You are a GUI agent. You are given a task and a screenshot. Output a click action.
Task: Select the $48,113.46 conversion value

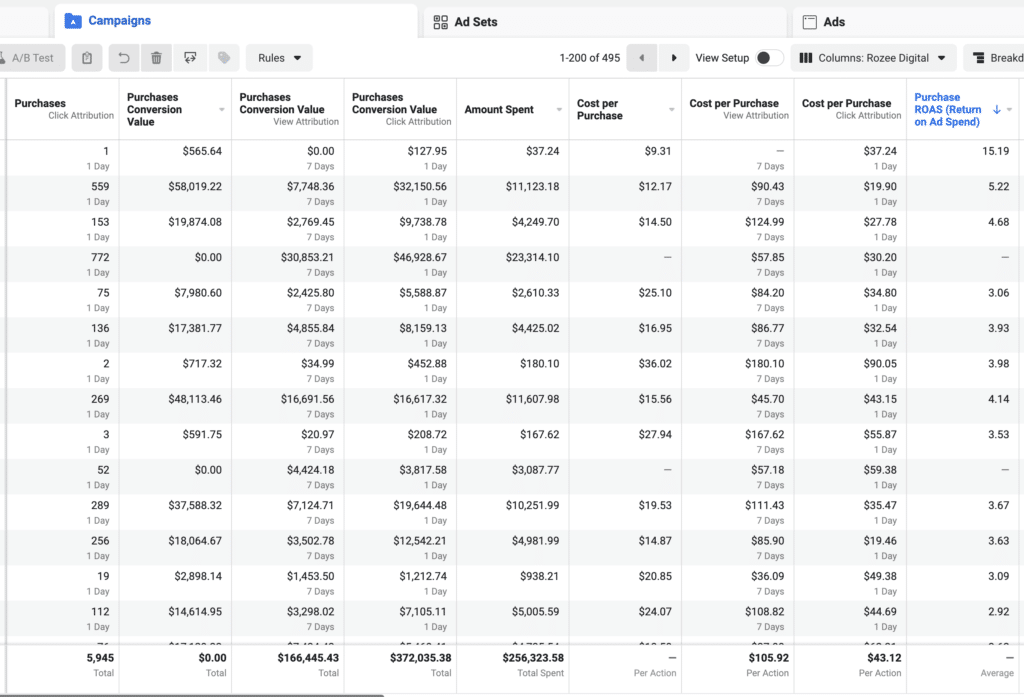(195, 399)
